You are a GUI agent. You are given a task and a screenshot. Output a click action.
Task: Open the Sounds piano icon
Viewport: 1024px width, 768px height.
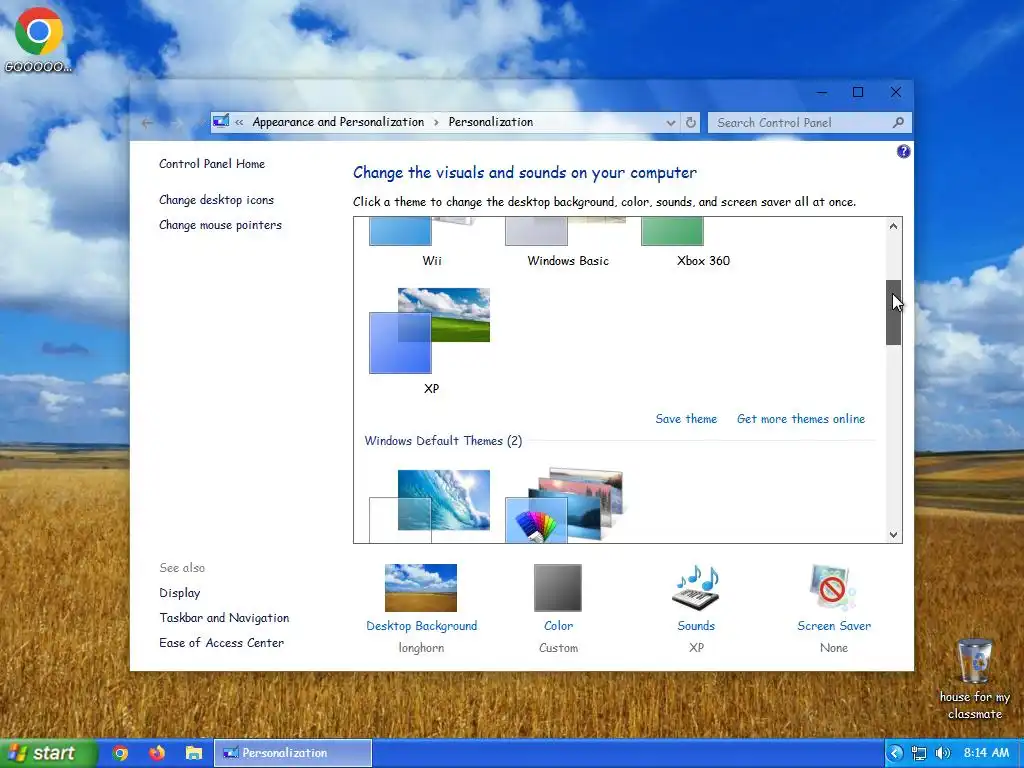[x=696, y=588]
